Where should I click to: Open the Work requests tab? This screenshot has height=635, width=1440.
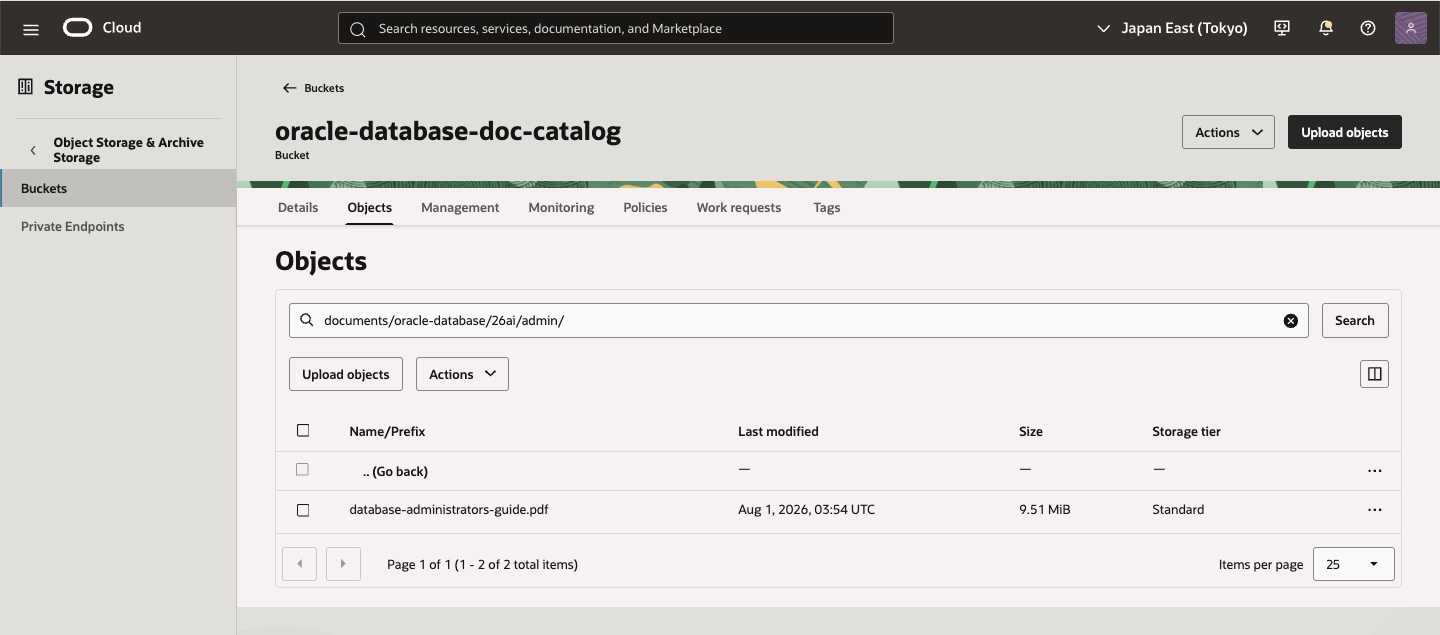tap(739, 207)
